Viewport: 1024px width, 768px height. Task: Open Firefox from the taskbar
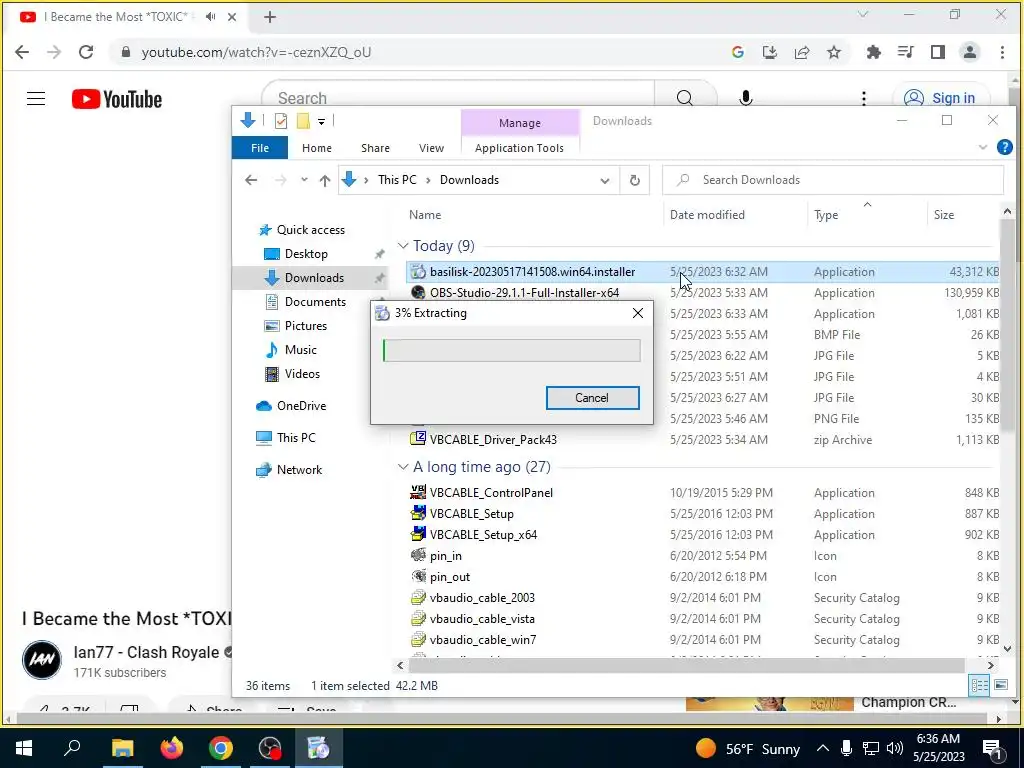click(x=172, y=748)
